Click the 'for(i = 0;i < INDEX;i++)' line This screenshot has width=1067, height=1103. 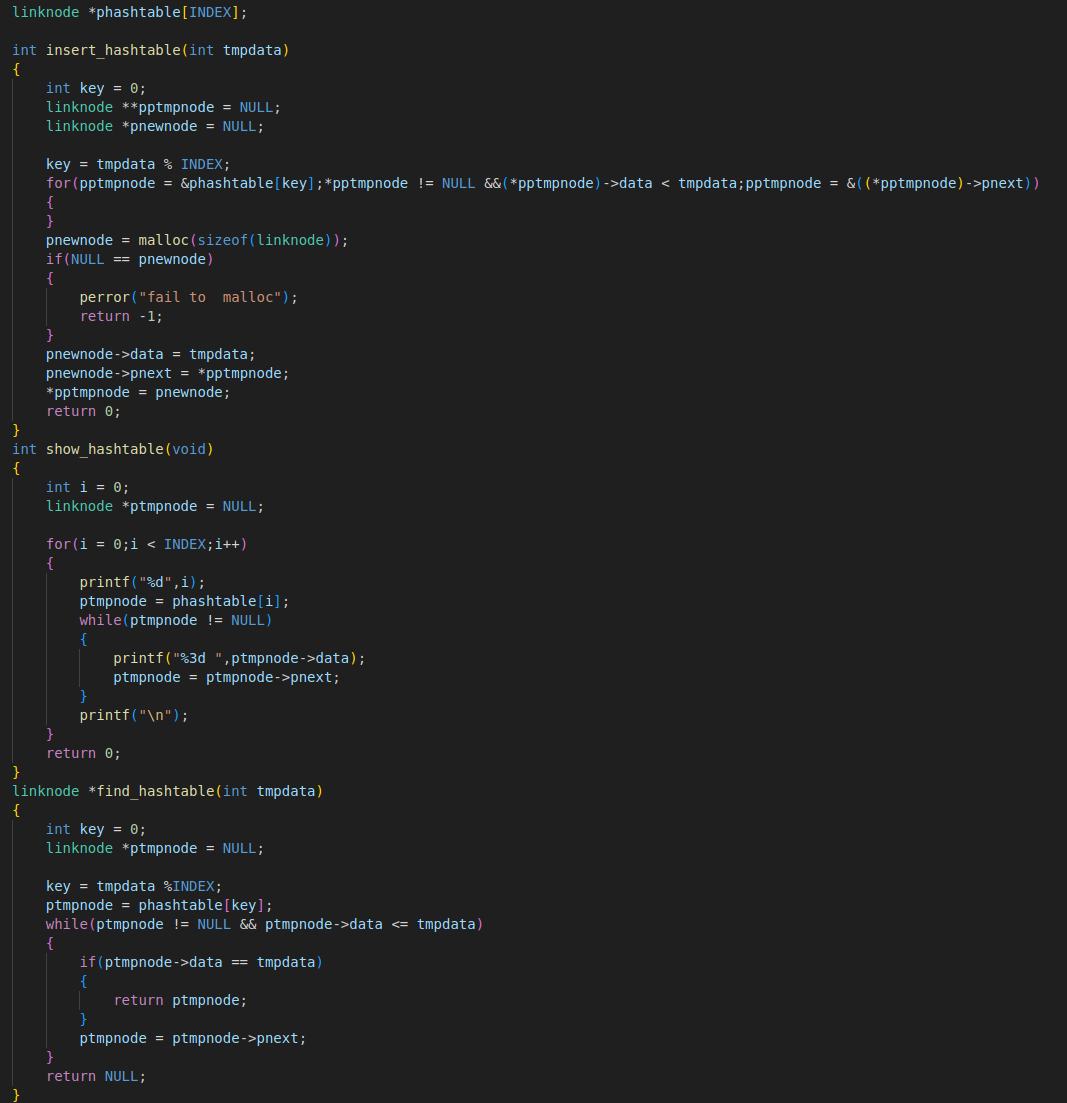pos(146,544)
